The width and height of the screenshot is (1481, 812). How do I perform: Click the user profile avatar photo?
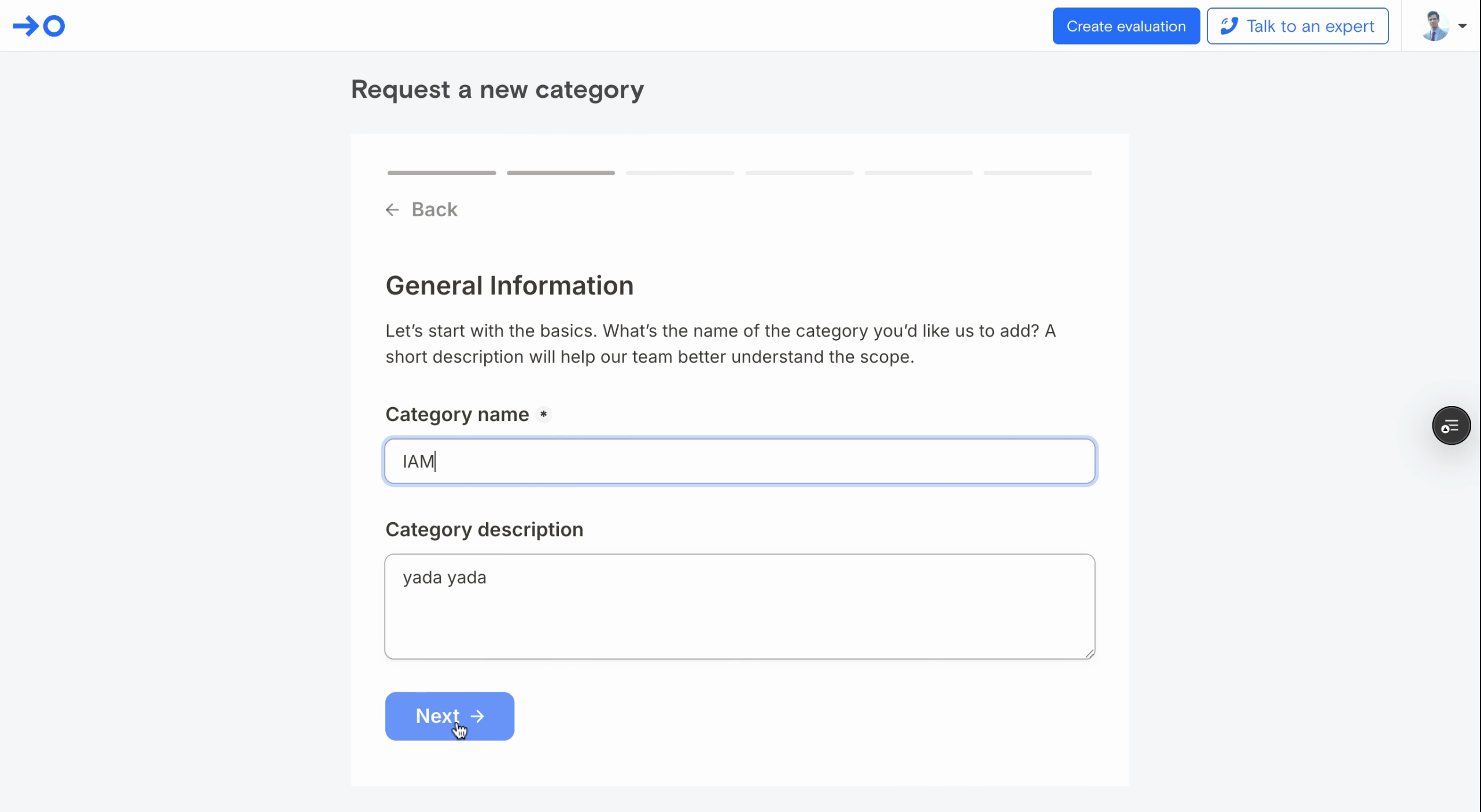1434,26
